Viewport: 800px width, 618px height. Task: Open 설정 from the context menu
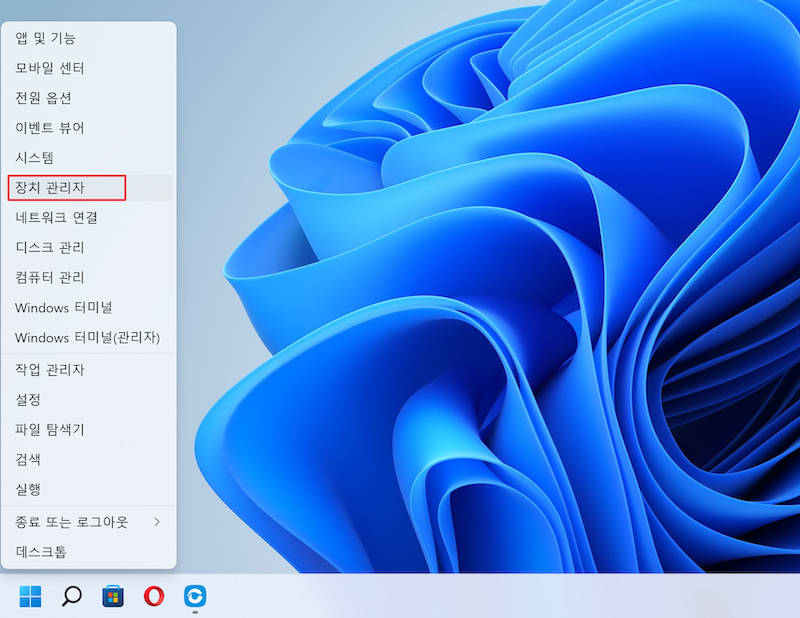tap(89, 399)
